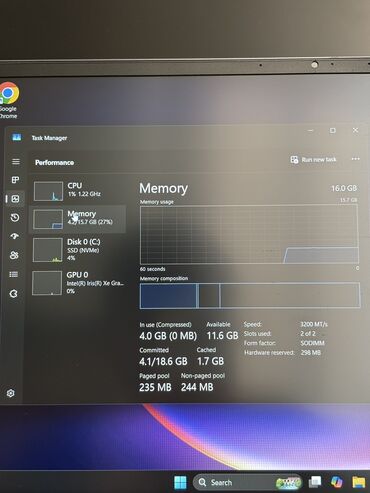The height and width of the screenshot is (493, 370).
Task: Click the Slots used value 2 of 2
Action: click(308, 333)
